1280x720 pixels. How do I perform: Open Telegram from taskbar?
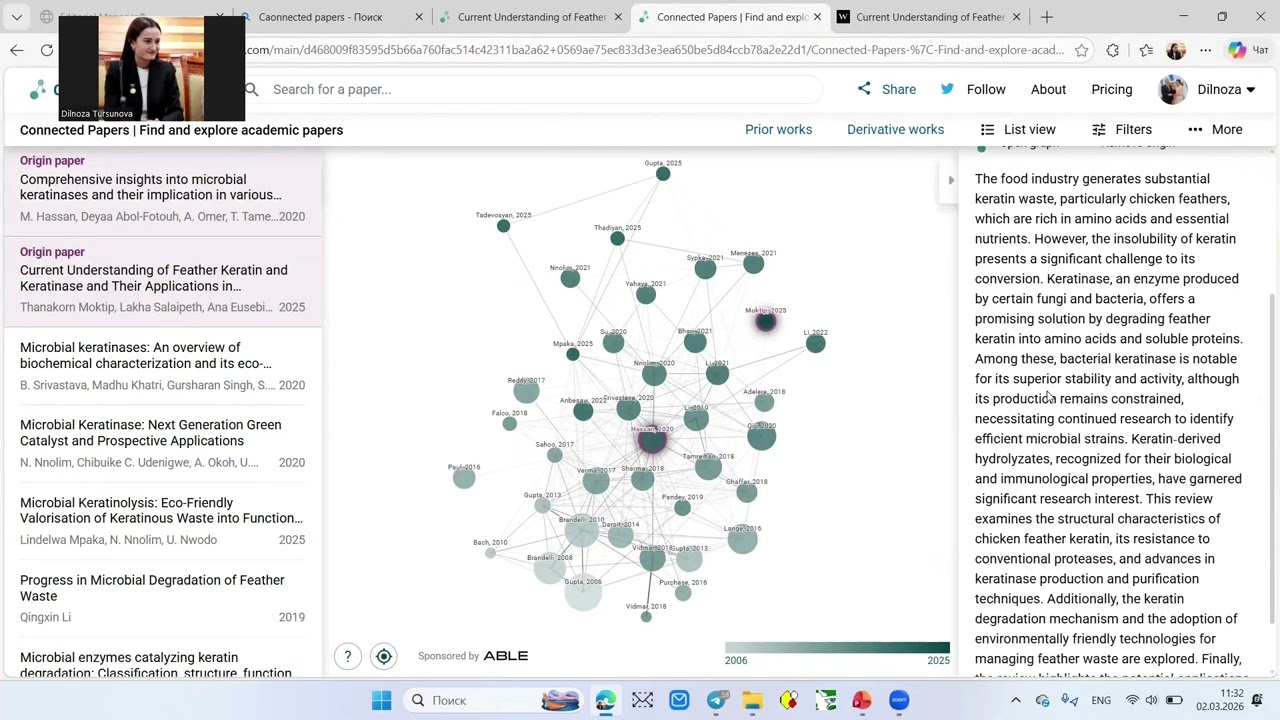(x=716, y=700)
